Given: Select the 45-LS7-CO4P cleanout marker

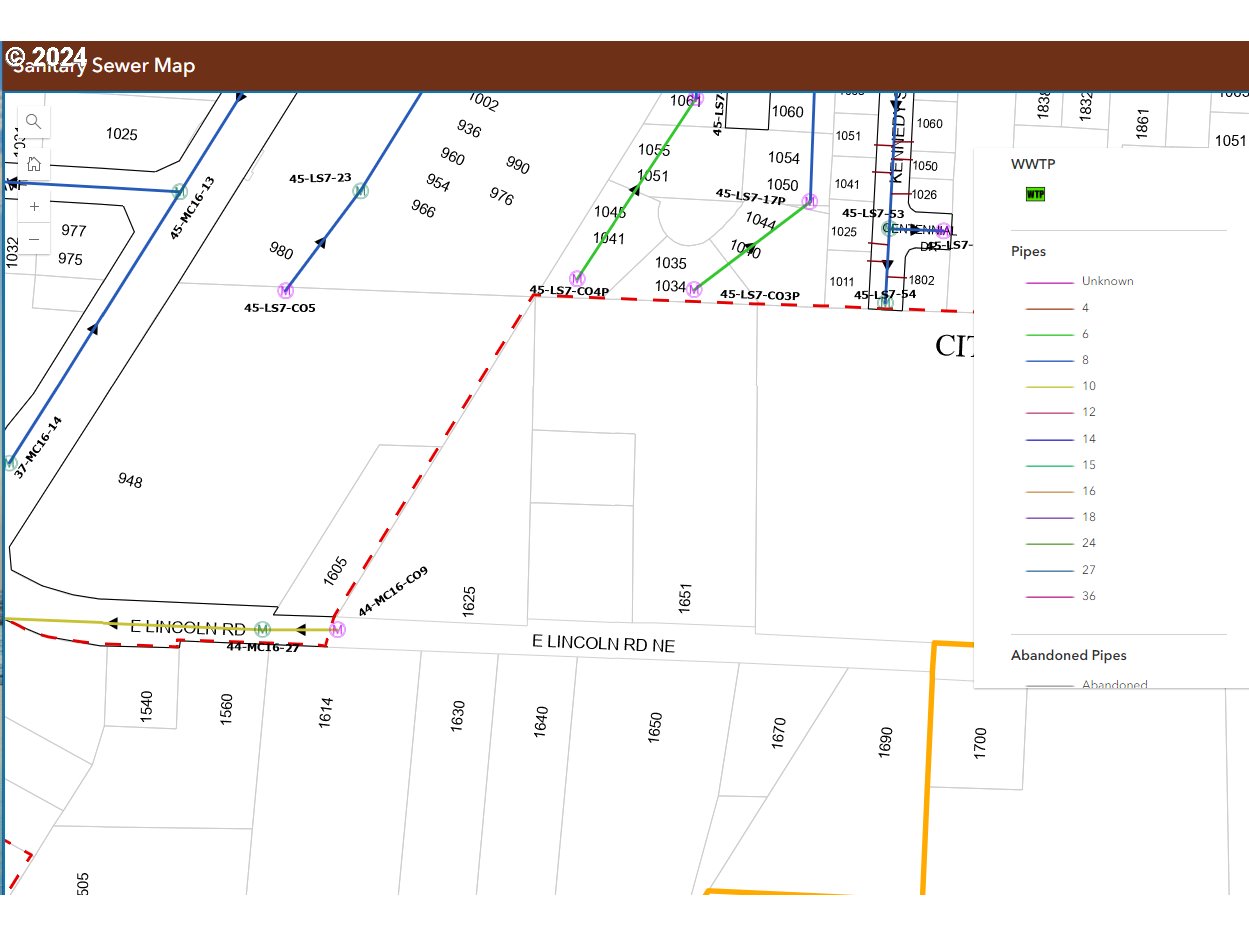Looking at the screenshot, I should pyautogui.click(x=577, y=278).
